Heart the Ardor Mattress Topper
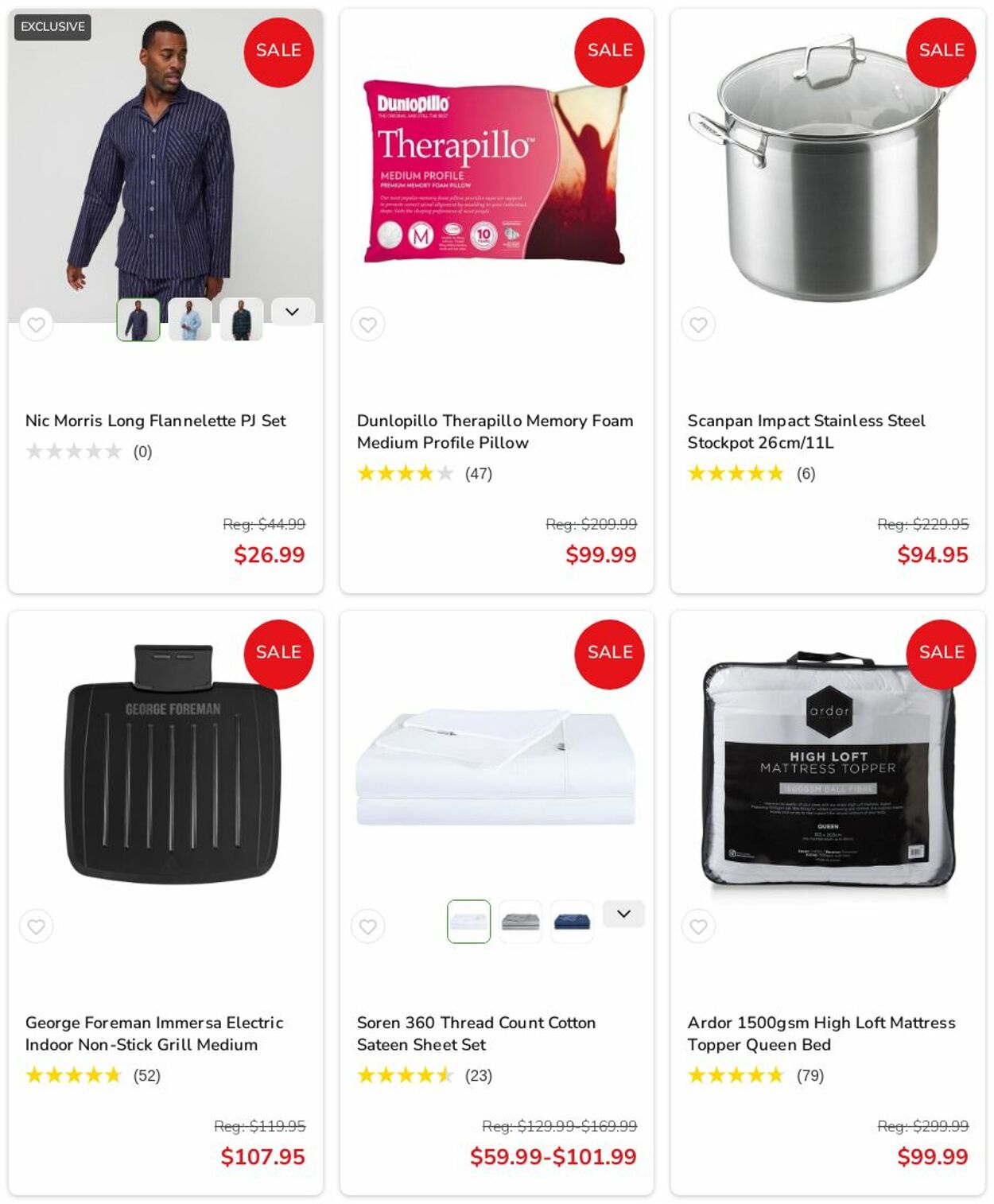Image resolution: width=994 pixels, height=1204 pixels. (x=698, y=926)
